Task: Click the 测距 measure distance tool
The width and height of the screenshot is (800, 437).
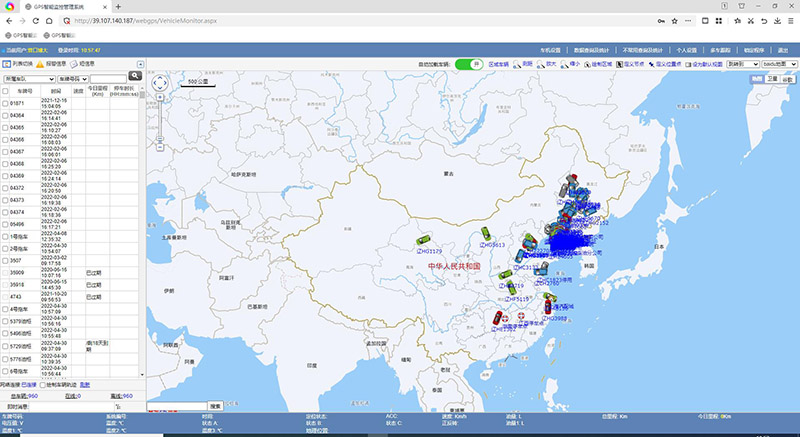Action: 520,63
